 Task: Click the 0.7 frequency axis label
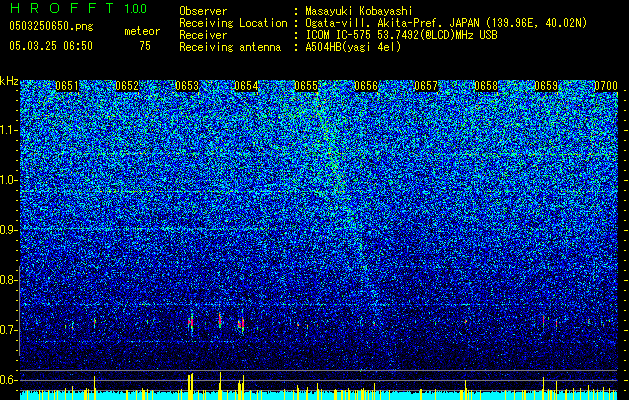(8, 330)
